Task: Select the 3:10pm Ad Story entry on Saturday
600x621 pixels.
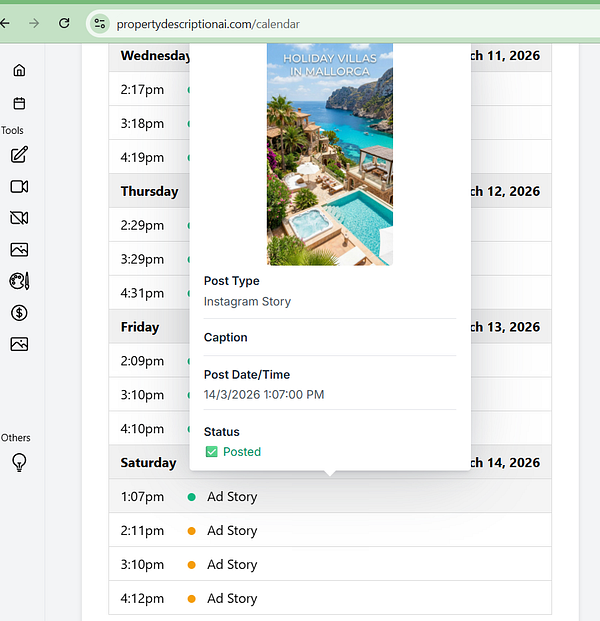Action: (x=330, y=565)
